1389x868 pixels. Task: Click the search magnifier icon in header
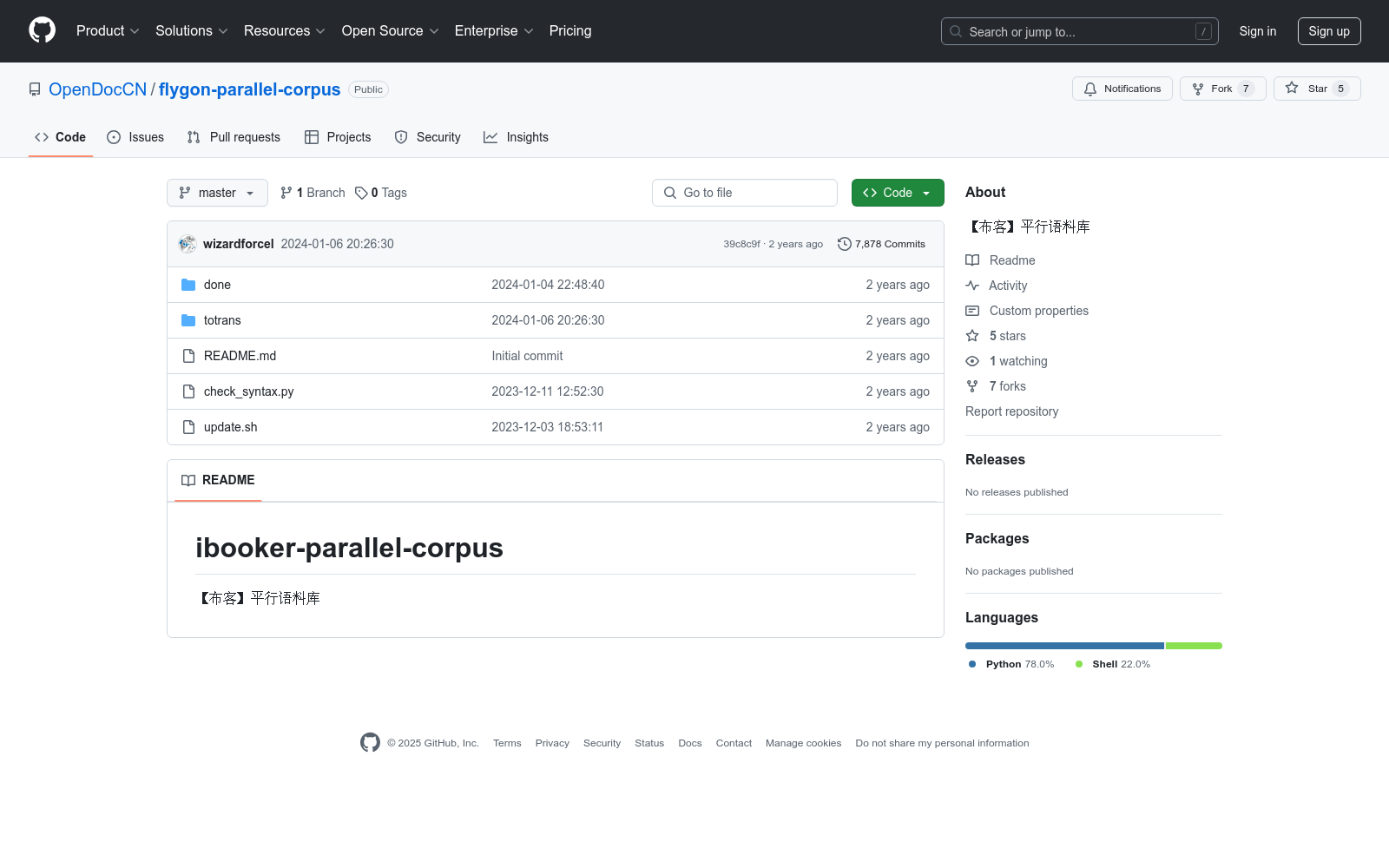click(956, 31)
